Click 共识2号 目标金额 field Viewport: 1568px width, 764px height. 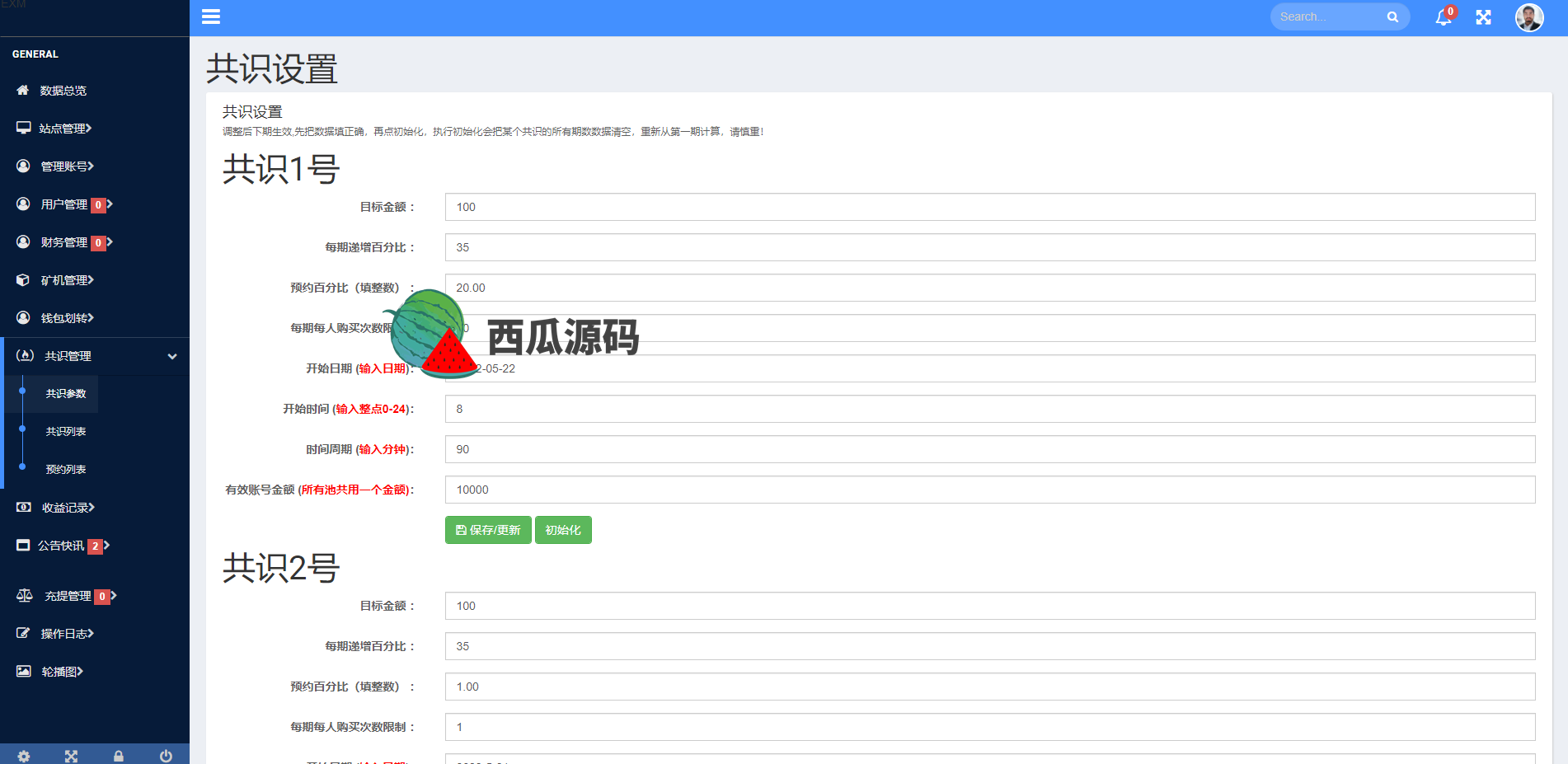990,606
